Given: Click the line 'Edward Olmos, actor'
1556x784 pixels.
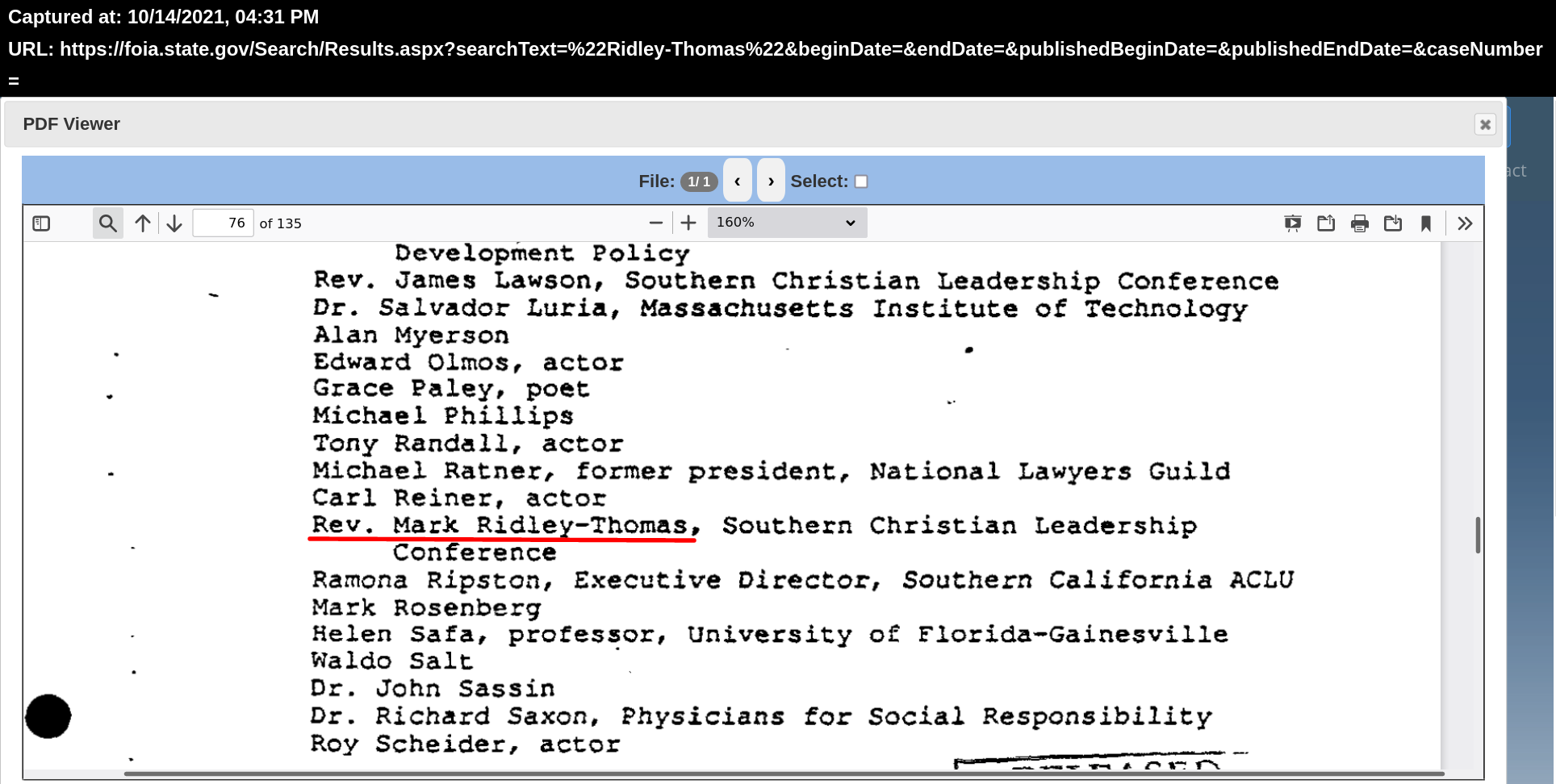Looking at the screenshot, I should [x=469, y=362].
